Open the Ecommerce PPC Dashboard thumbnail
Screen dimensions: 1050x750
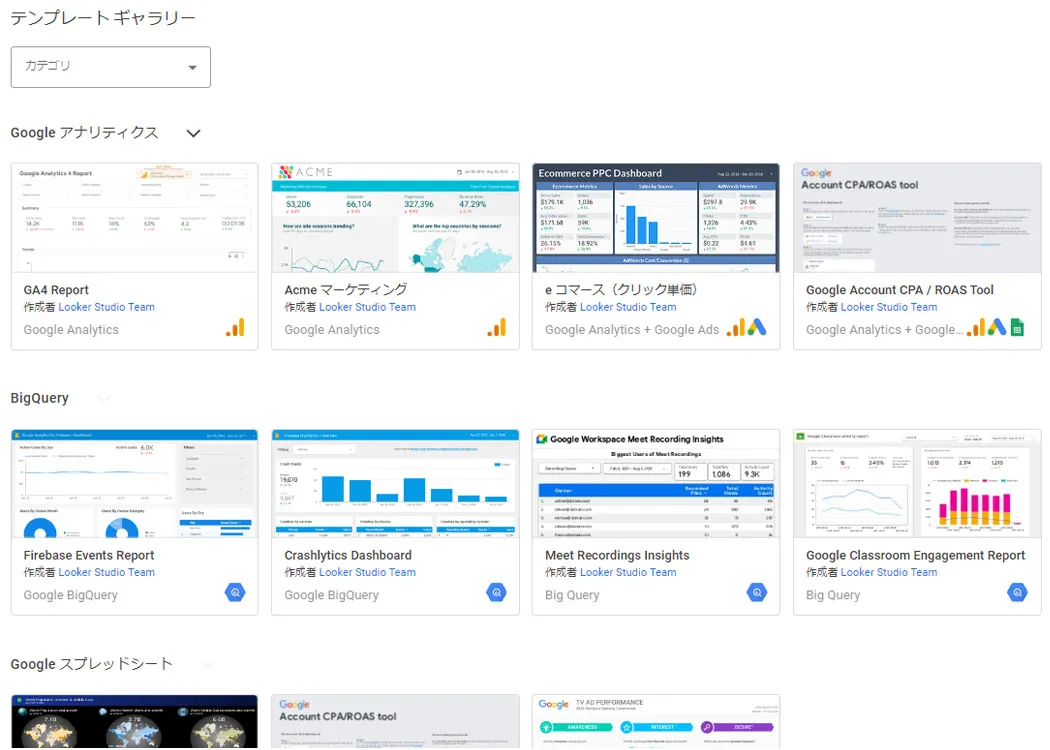pyautogui.click(x=655, y=218)
